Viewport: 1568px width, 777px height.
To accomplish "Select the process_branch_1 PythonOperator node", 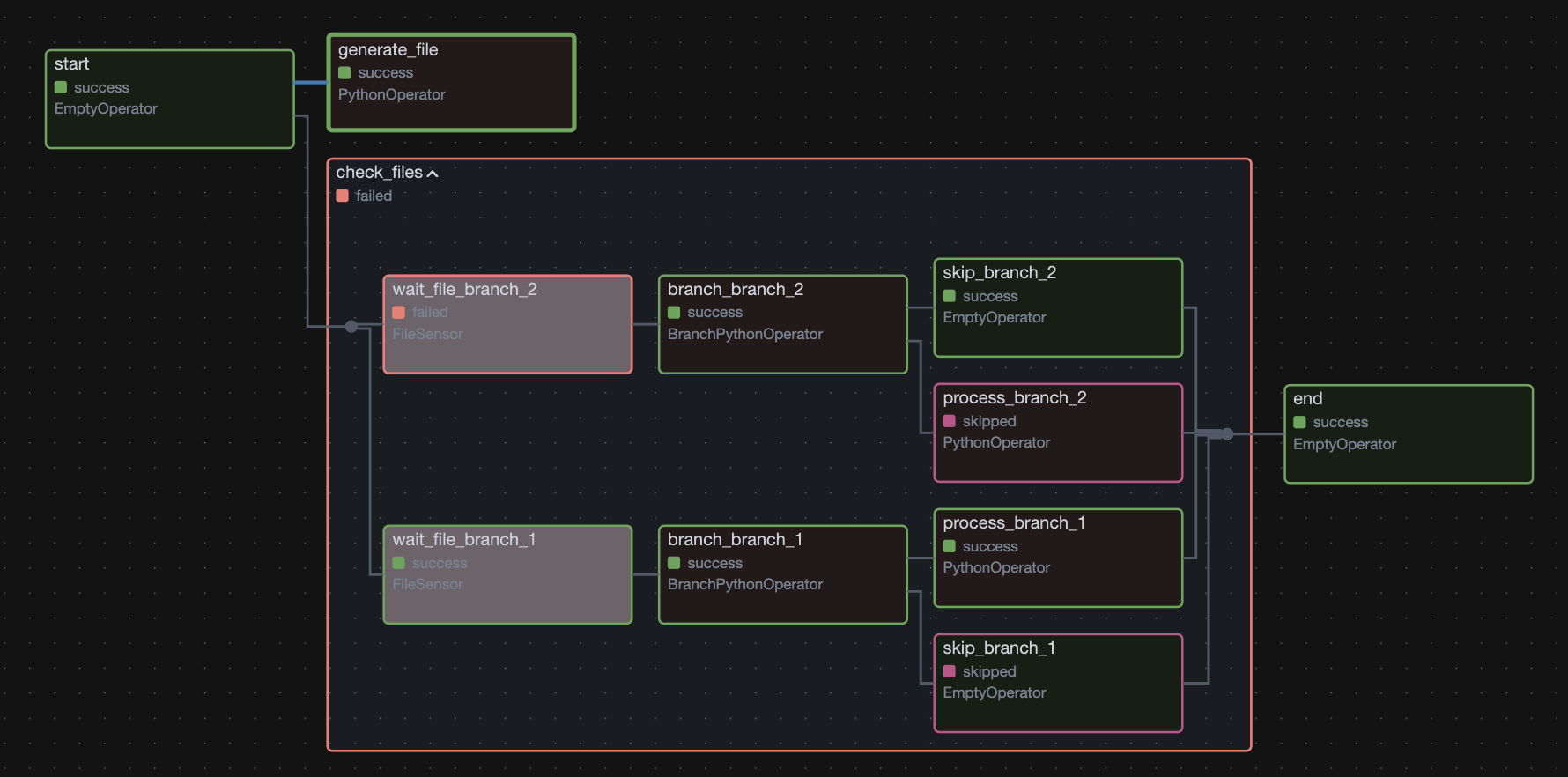I will (1057, 558).
